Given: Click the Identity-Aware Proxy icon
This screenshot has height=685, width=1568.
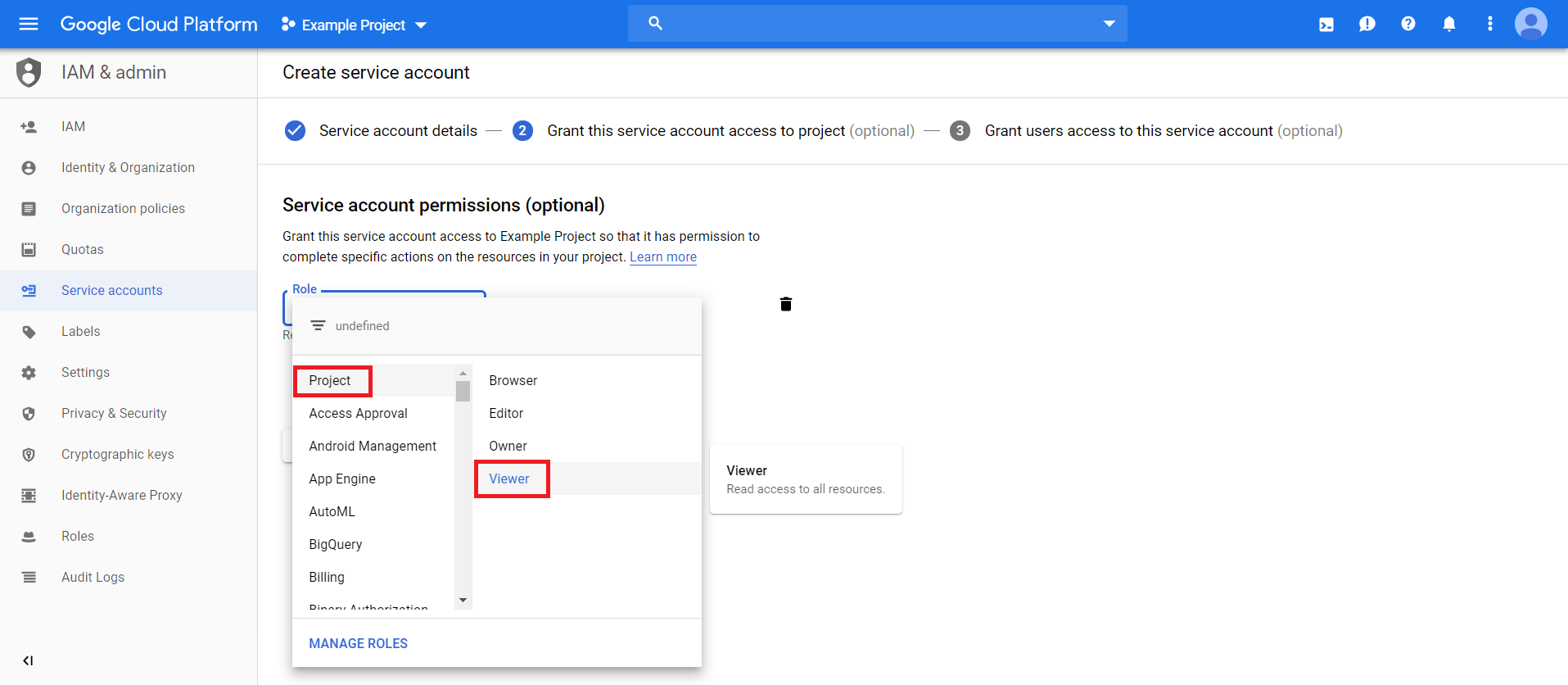Looking at the screenshot, I should [x=29, y=496].
